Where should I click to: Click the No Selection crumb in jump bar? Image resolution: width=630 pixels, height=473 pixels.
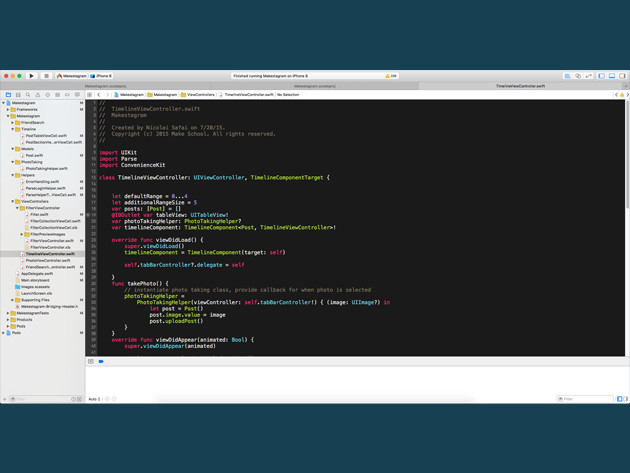tap(288, 95)
